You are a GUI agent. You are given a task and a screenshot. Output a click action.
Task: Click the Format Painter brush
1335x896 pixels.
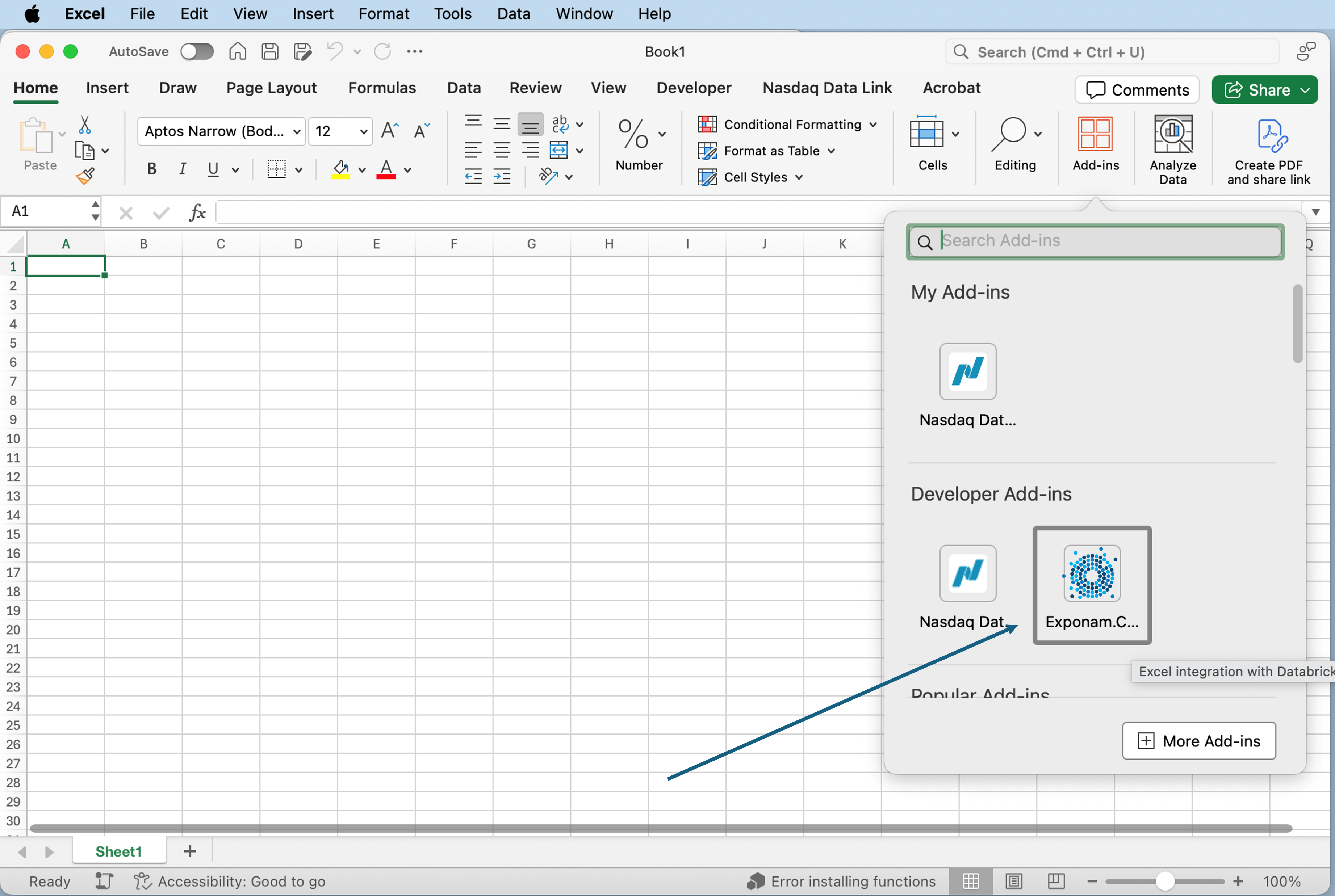[x=85, y=176]
